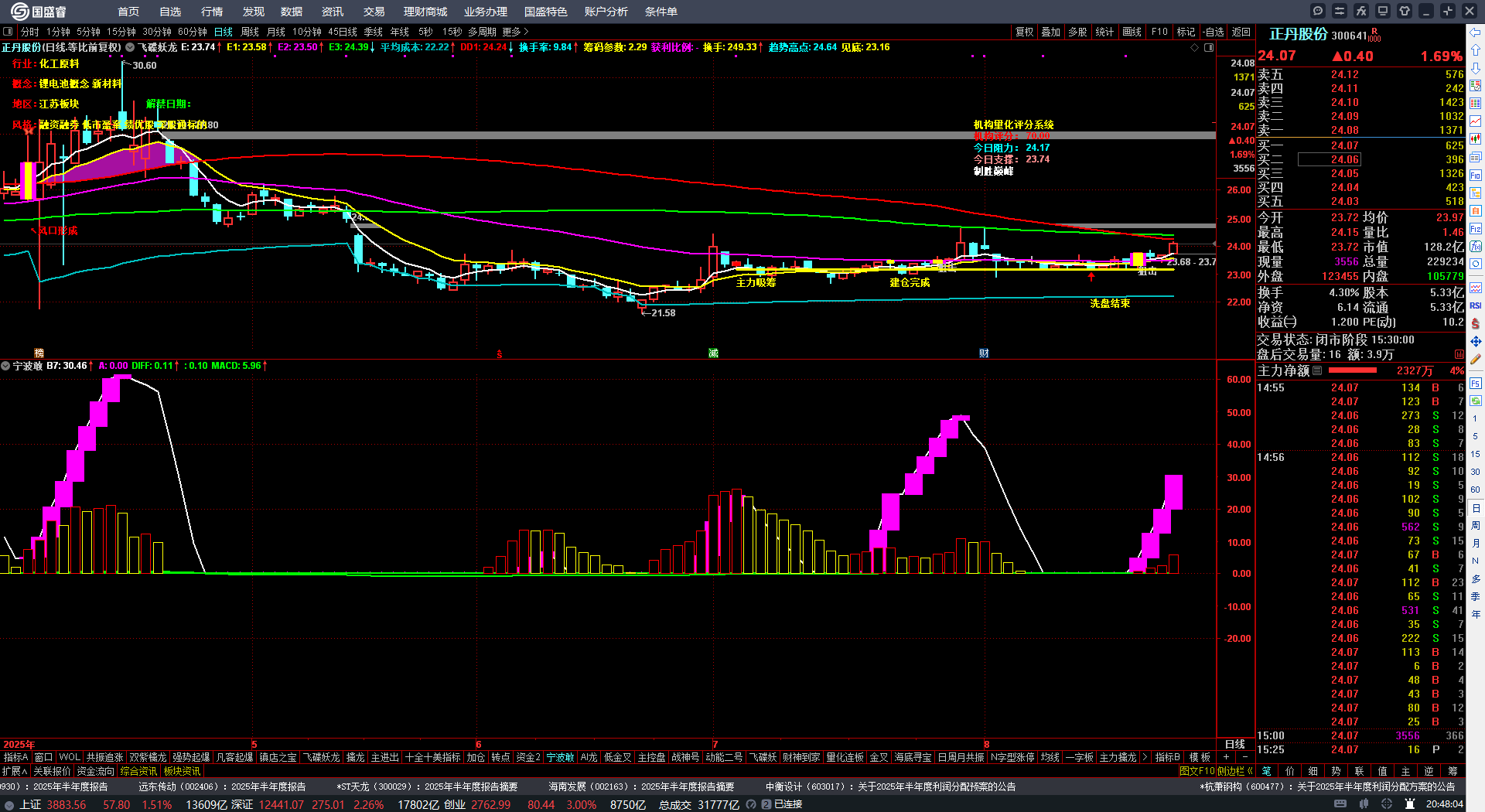Open the candlestick chart icon in right sidebar
1485x812 pixels.
pyautogui.click(x=1476, y=139)
